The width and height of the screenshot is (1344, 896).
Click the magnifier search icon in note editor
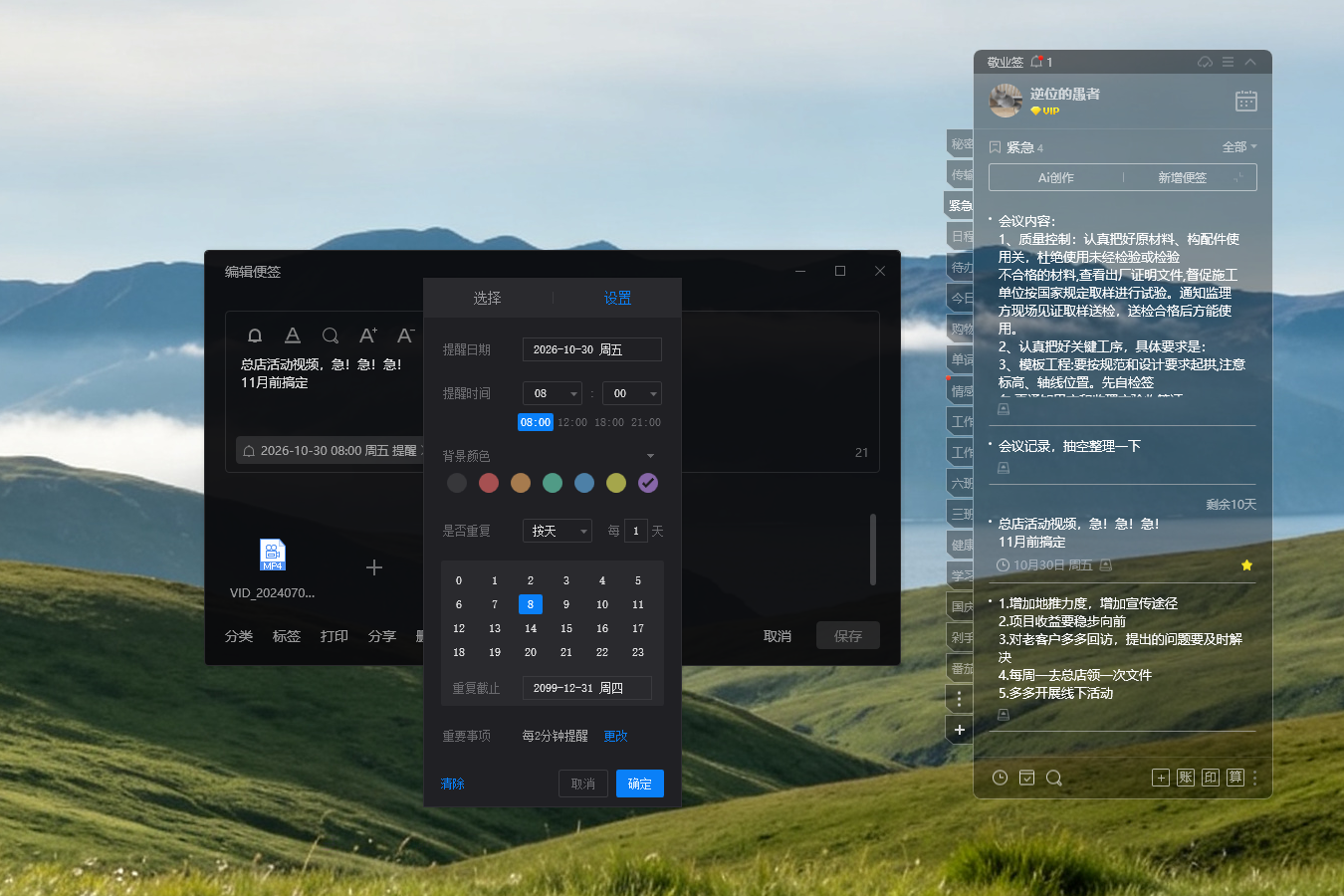[x=331, y=336]
